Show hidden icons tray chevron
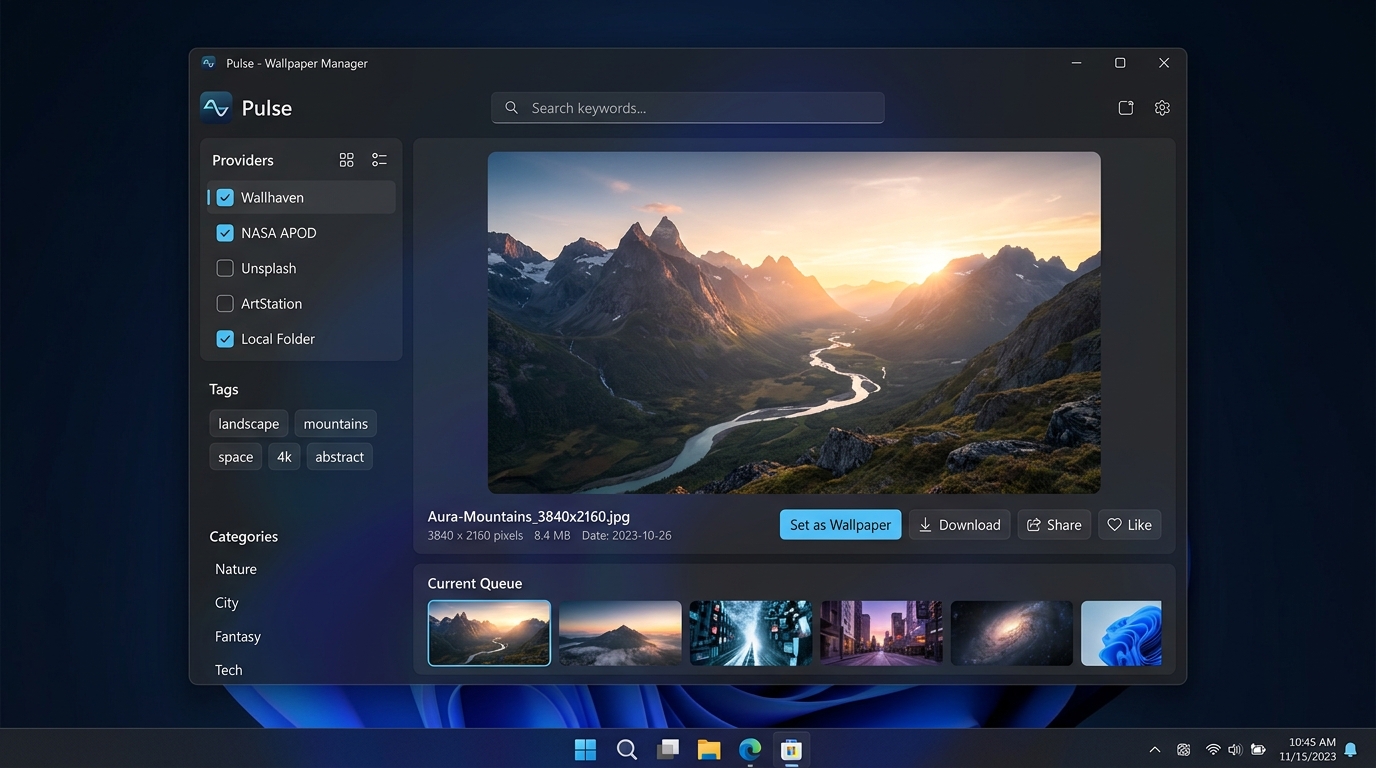Viewport: 1376px width, 768px height. [x=1155, y=749]
